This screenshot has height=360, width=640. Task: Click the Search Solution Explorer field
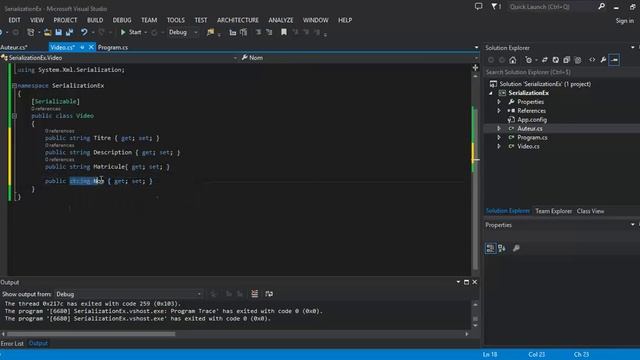562,72
